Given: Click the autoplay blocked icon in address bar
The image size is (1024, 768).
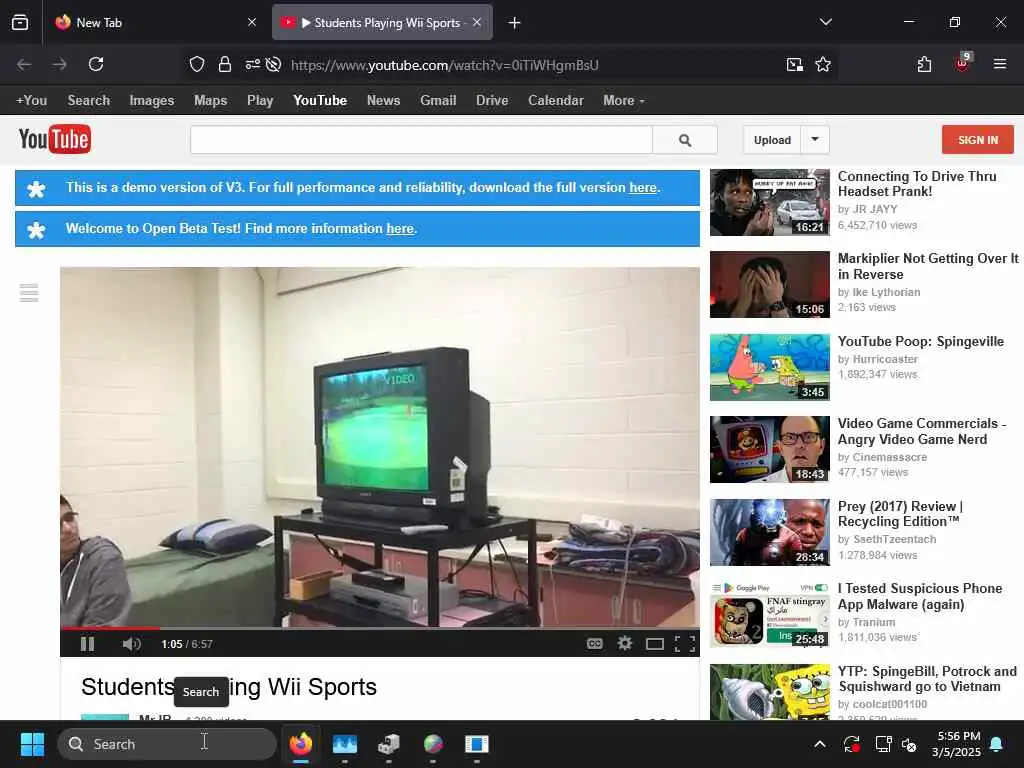Looking at the screenshot, I should pyautogui.click(x=274, y=64).
